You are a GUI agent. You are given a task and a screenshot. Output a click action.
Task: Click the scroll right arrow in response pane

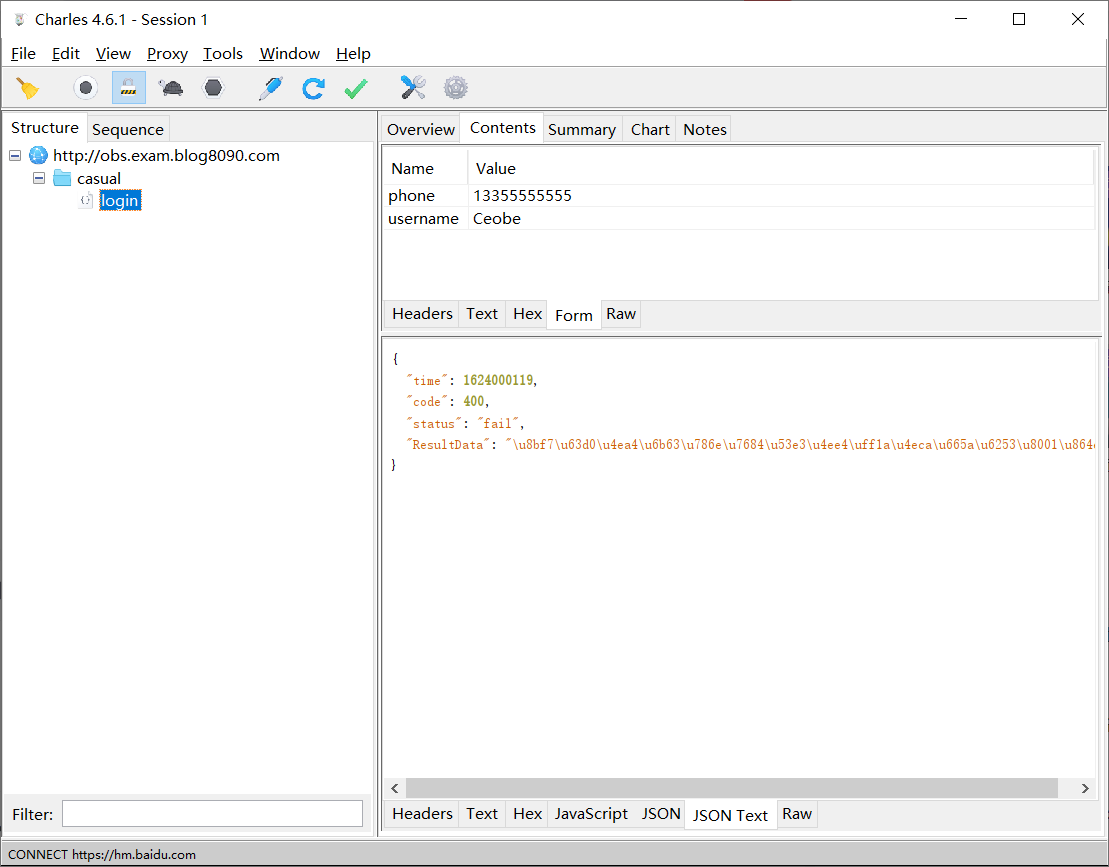[x=1085, y=788]
